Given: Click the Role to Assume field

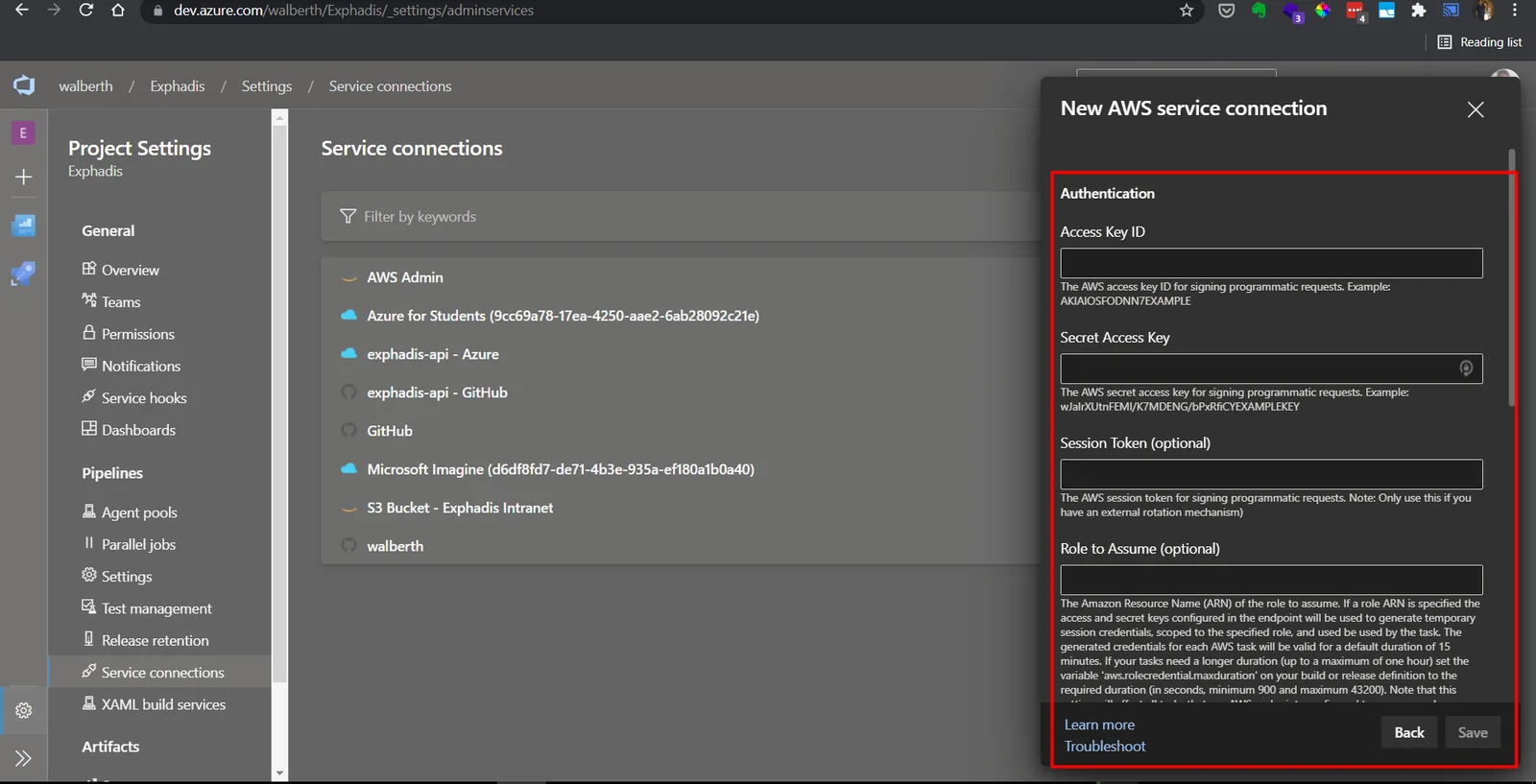Looking at the screenshot, I should [1271, 580].
